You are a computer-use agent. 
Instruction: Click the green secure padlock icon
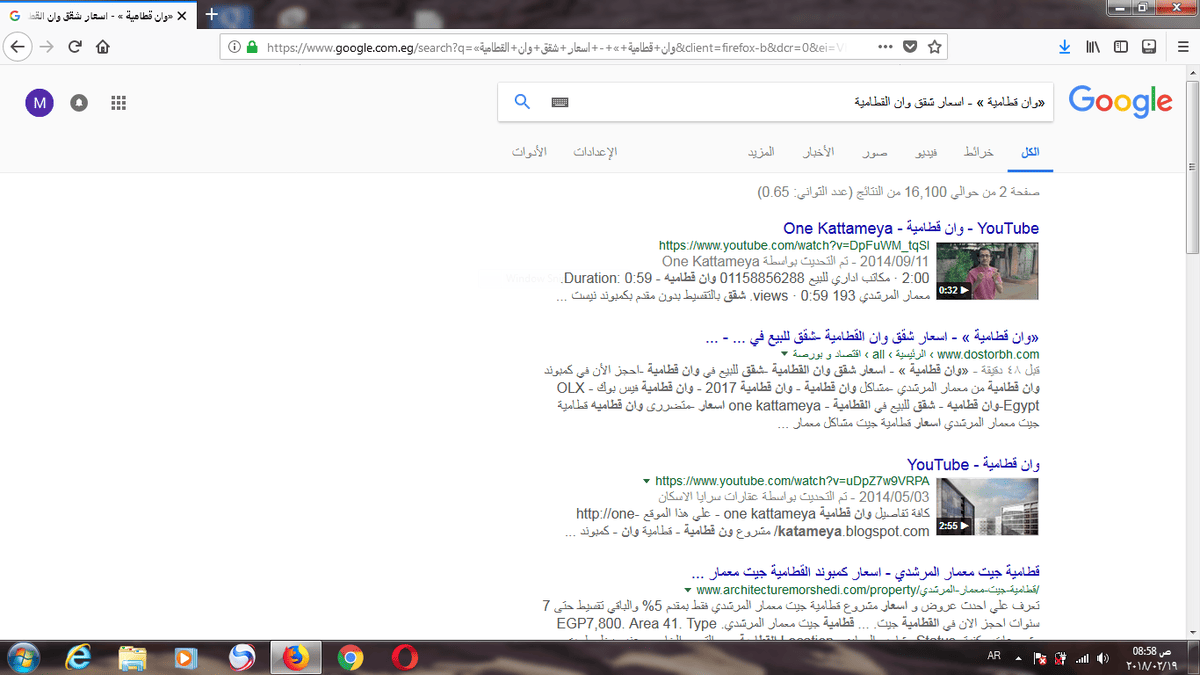(251, 47)
